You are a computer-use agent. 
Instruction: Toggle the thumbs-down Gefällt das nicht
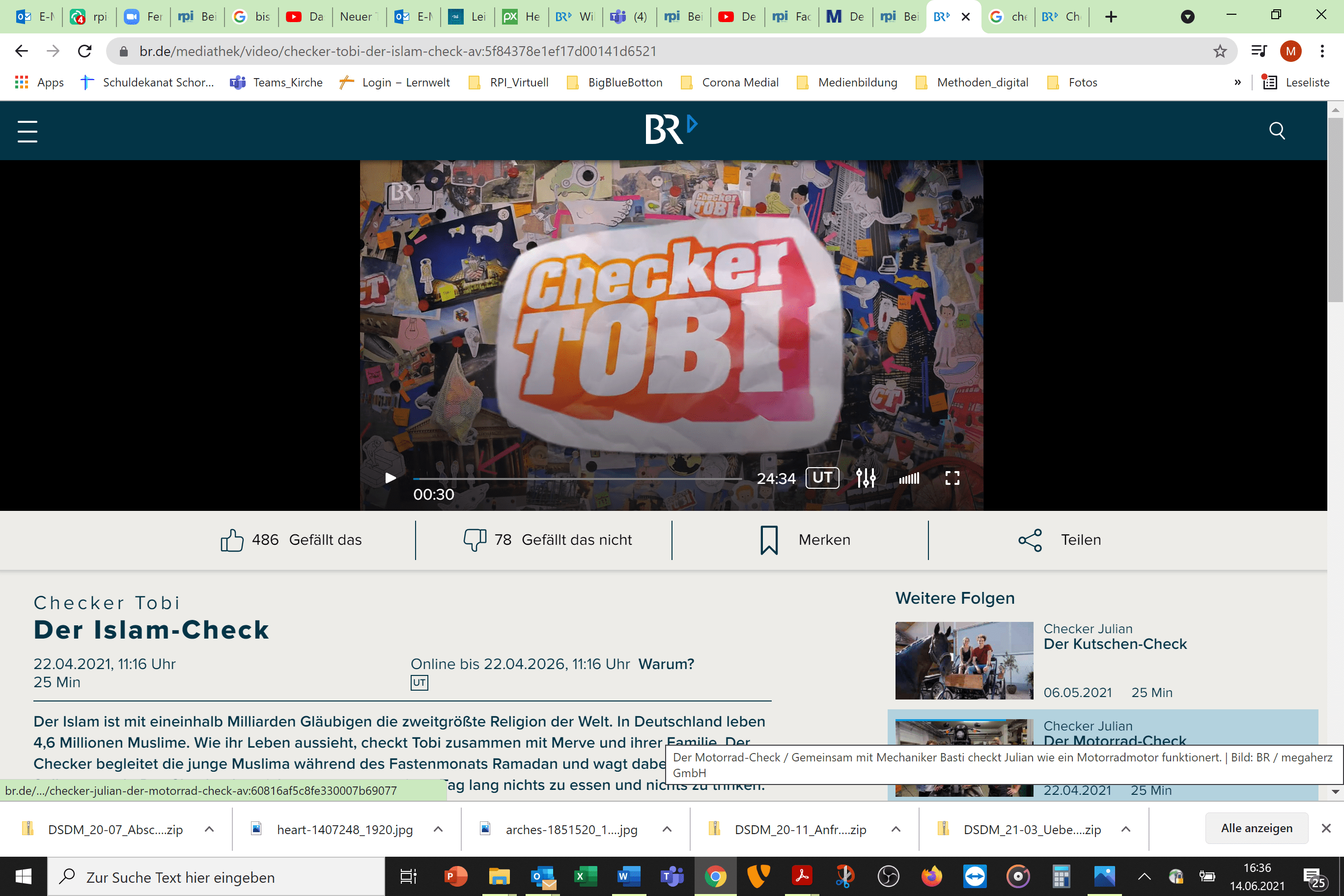click(475, 540)
